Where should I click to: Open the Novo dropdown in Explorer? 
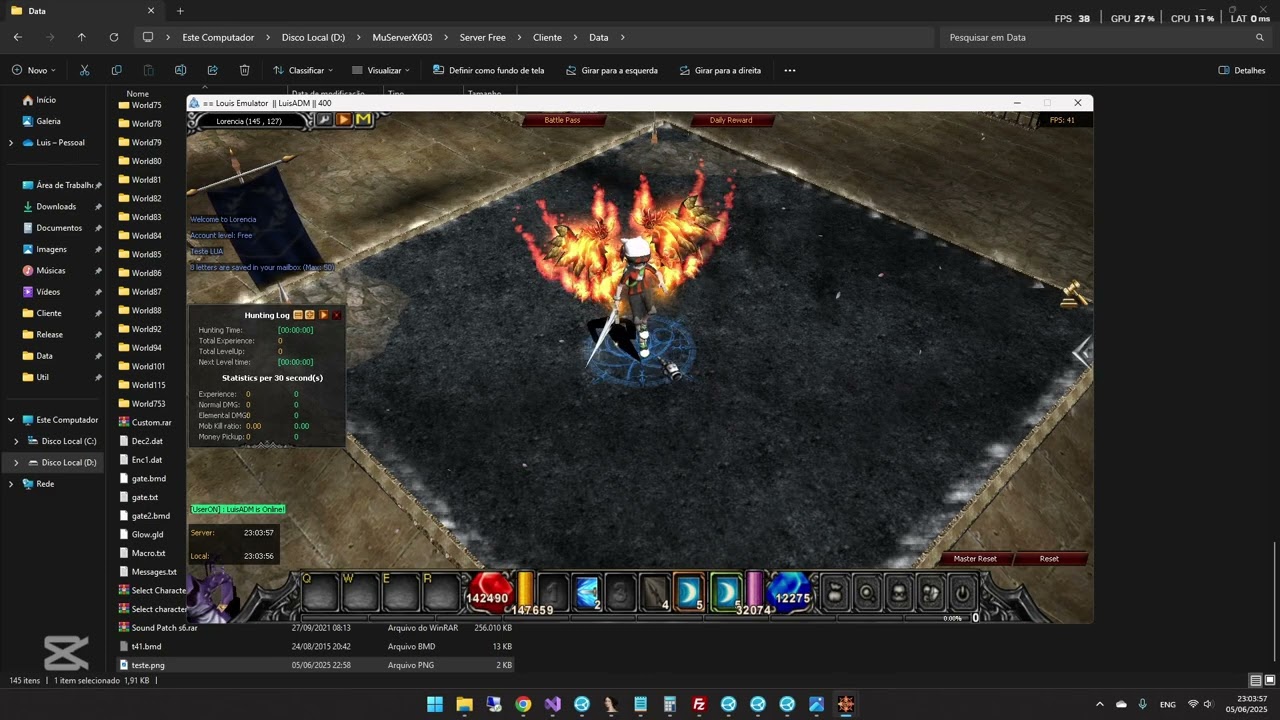(35, 71)
